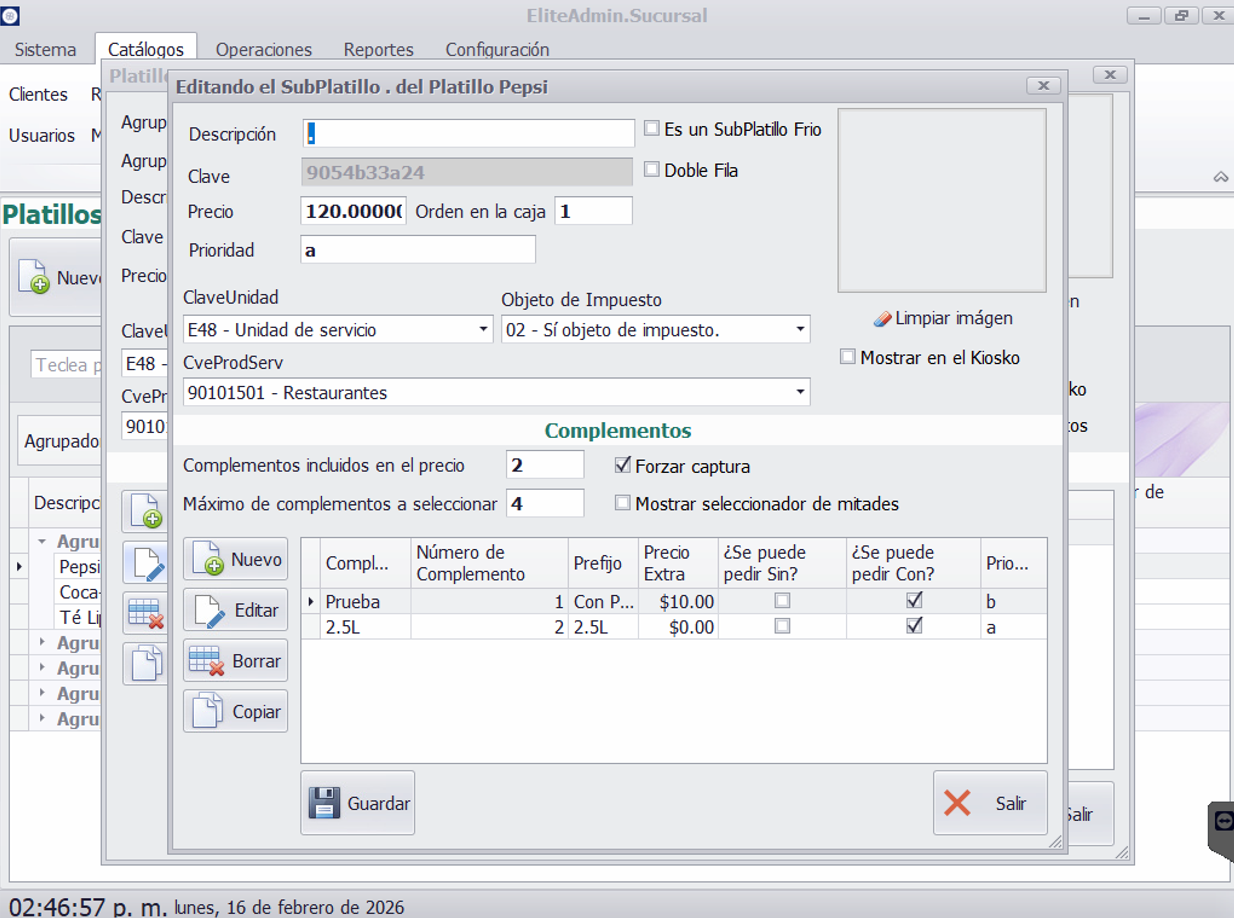Click the Nuevo complemento icon
The height and width of the screenshot is (918, 1234).
click(x=208, y=559)
